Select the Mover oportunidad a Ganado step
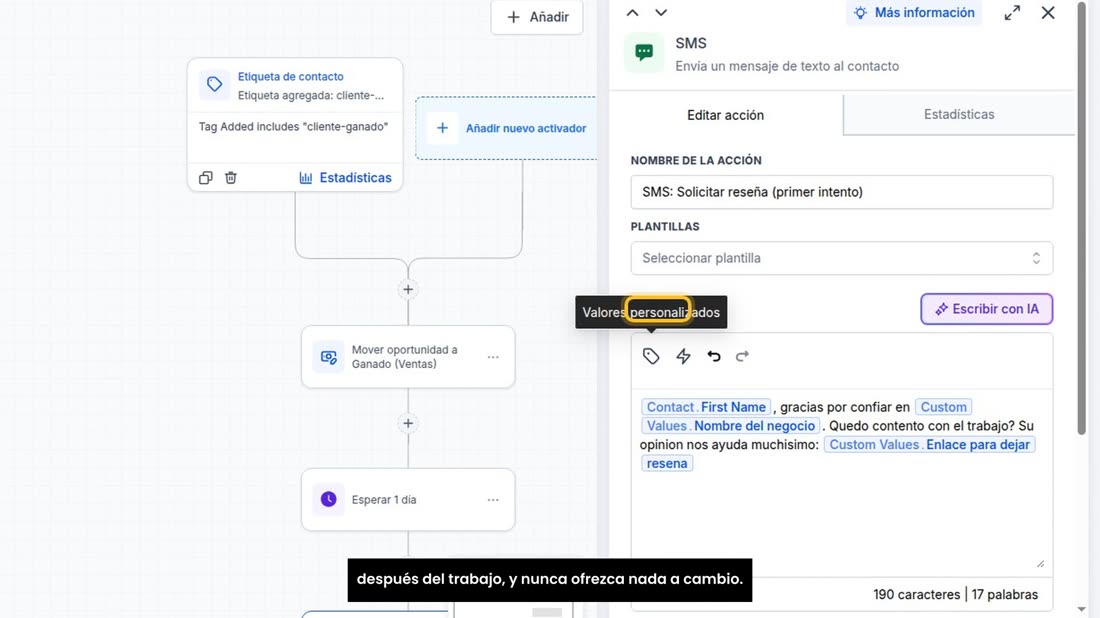This screenshot has height=618, width=1100. (x=408, y=356)
